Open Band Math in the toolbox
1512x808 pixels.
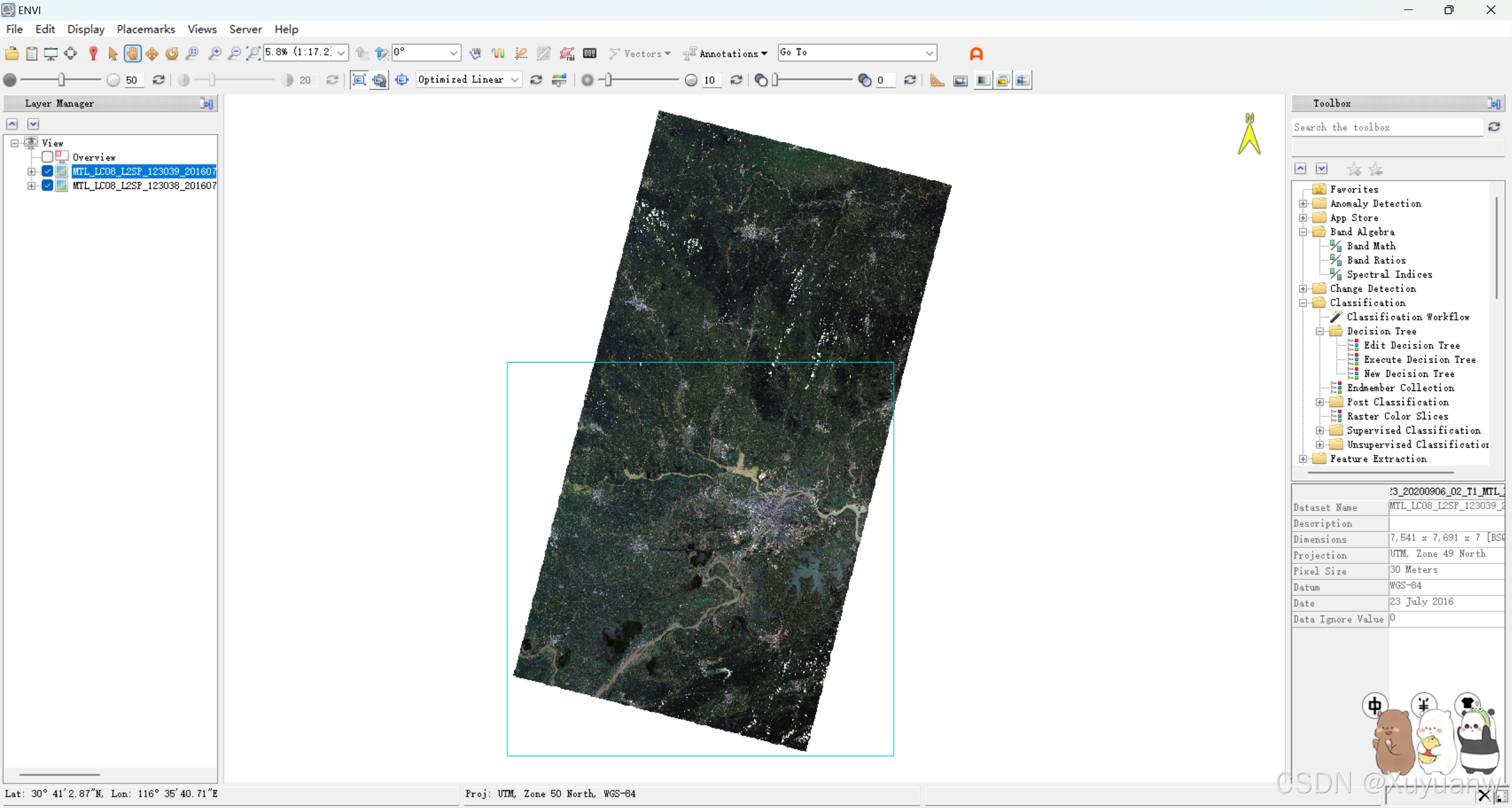click(x=1370, y=246)
